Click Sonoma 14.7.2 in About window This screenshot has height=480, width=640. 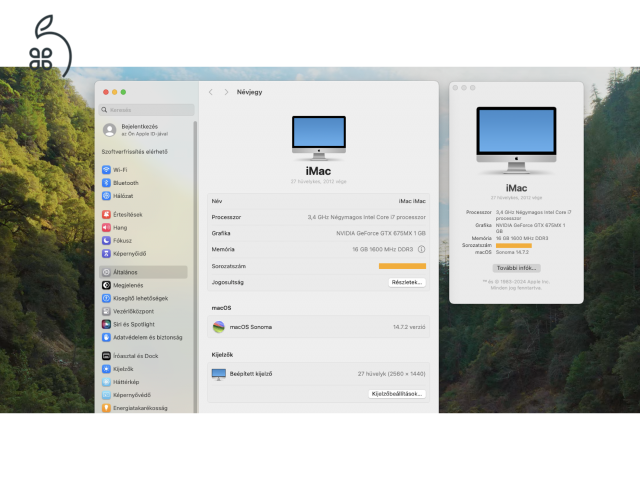click(x=512, y=252)
